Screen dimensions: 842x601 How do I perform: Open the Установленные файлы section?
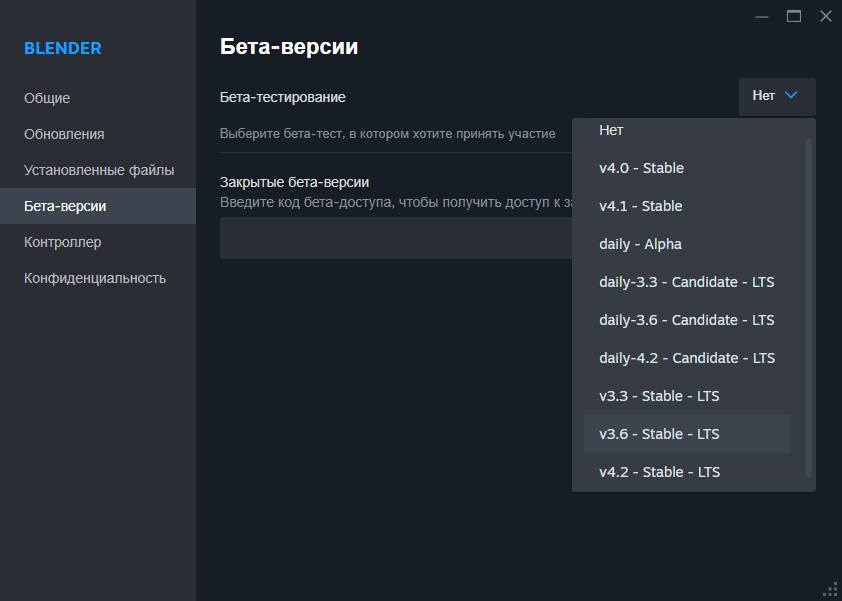point(99,170)
